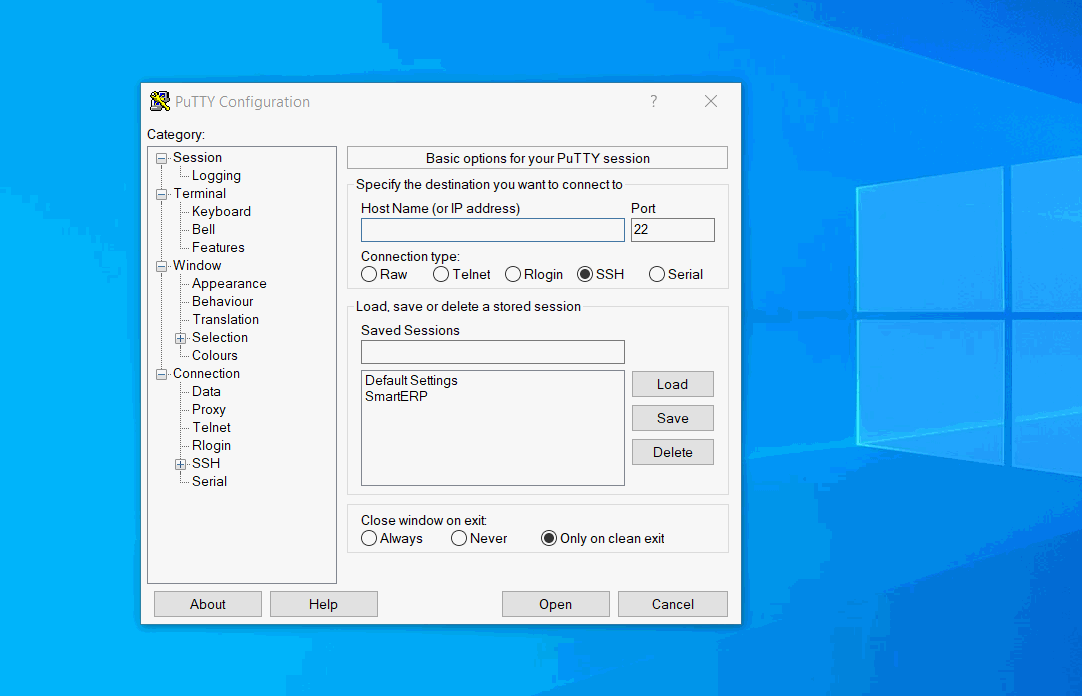Expand the Selection tree node
Image resolution: width=1082 pixels, height=696 pixels.
click(180, 338)
